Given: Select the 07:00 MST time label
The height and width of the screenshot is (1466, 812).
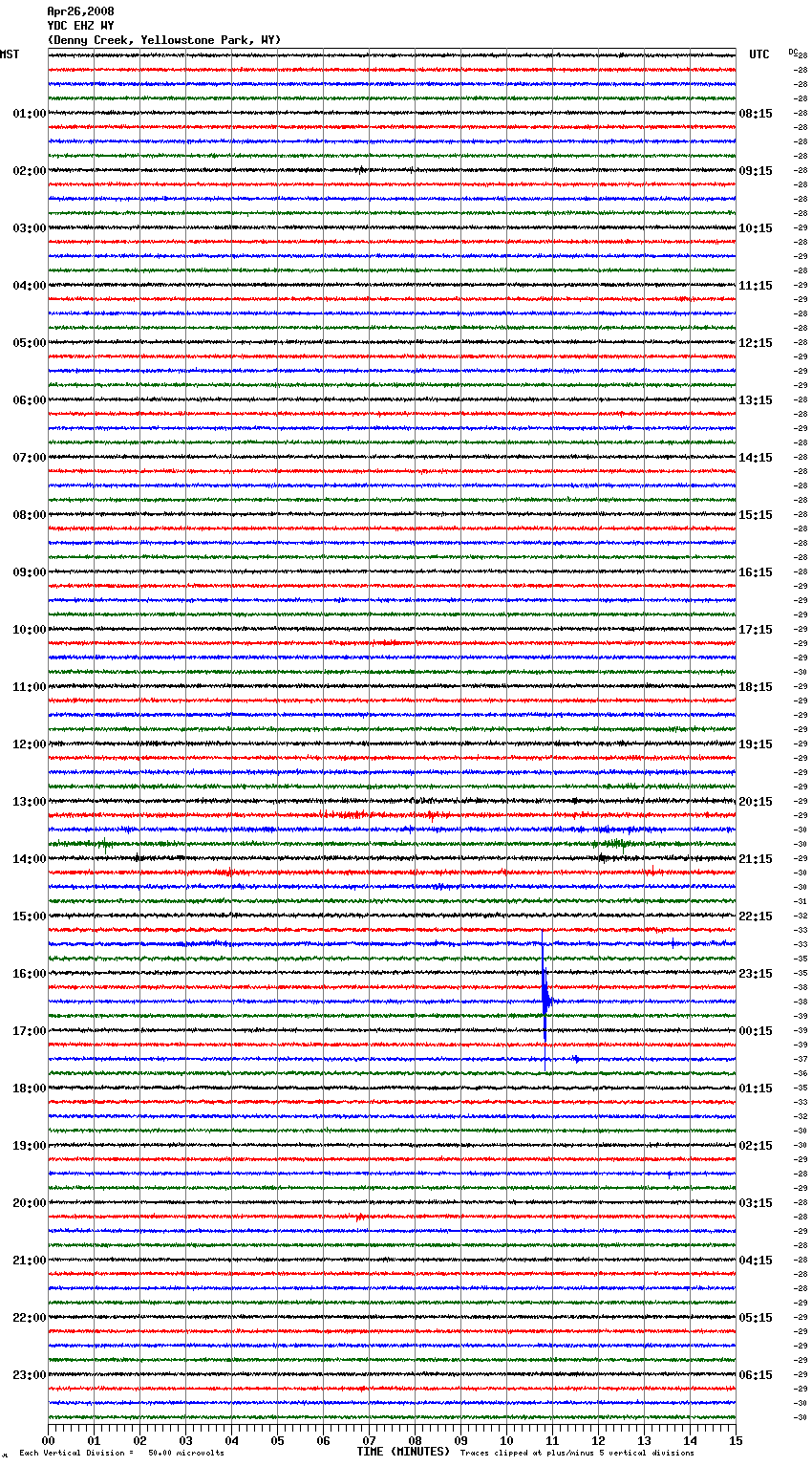Looking at the screenshot, I should tap(30, 458).
